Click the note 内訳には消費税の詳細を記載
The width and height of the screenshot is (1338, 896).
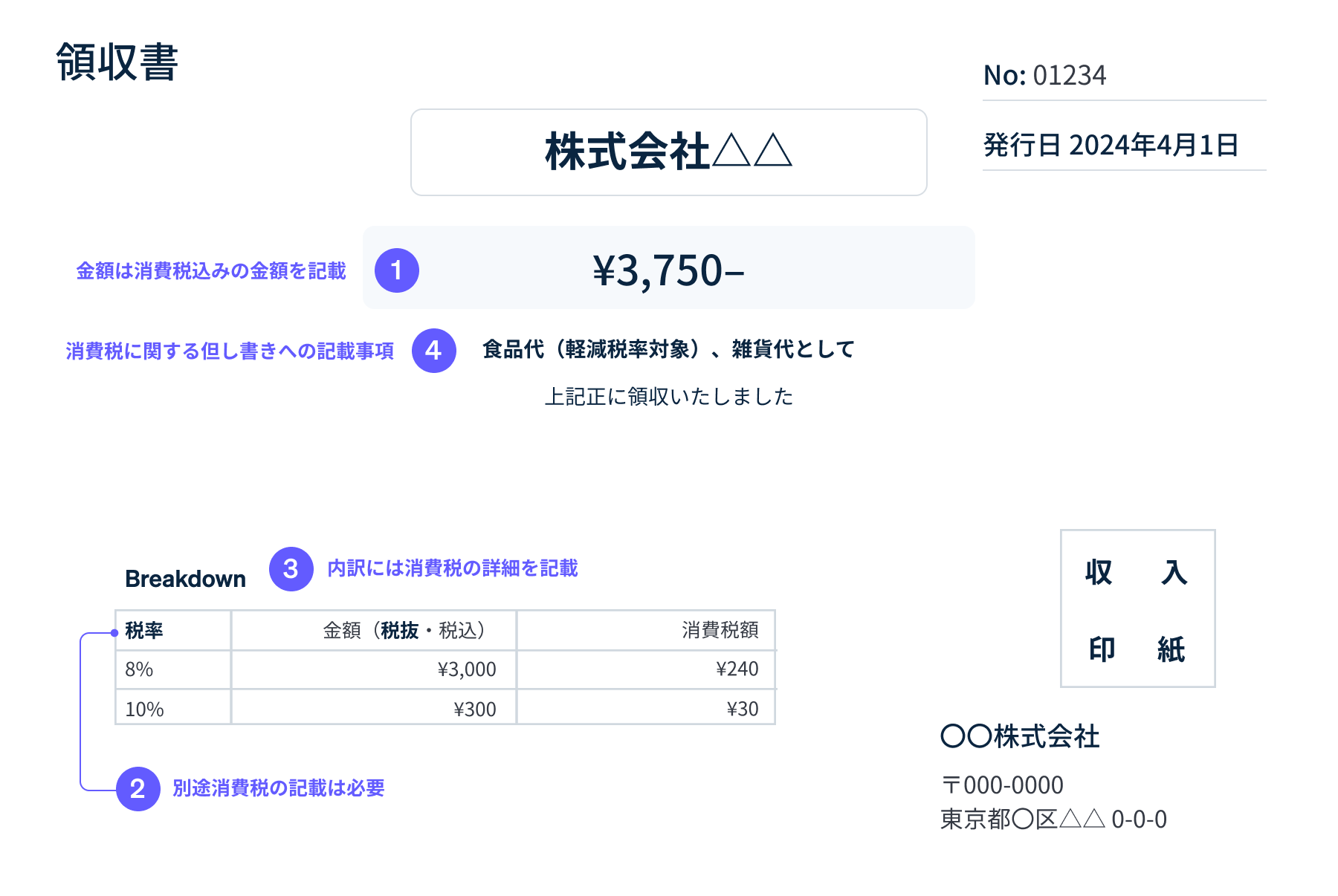(x=453, y=568)
